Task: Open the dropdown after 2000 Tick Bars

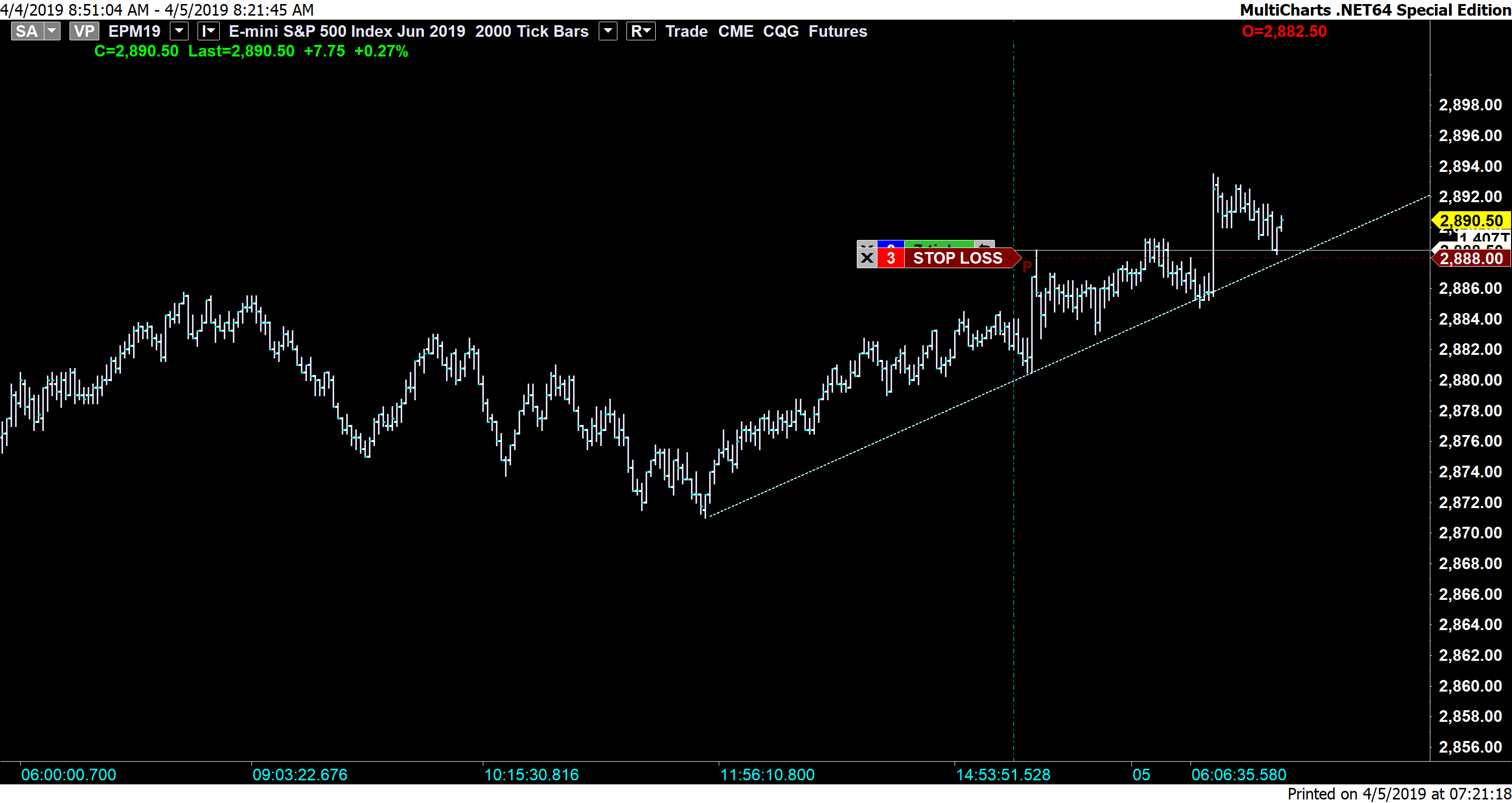Action: [x=607, y=31]
